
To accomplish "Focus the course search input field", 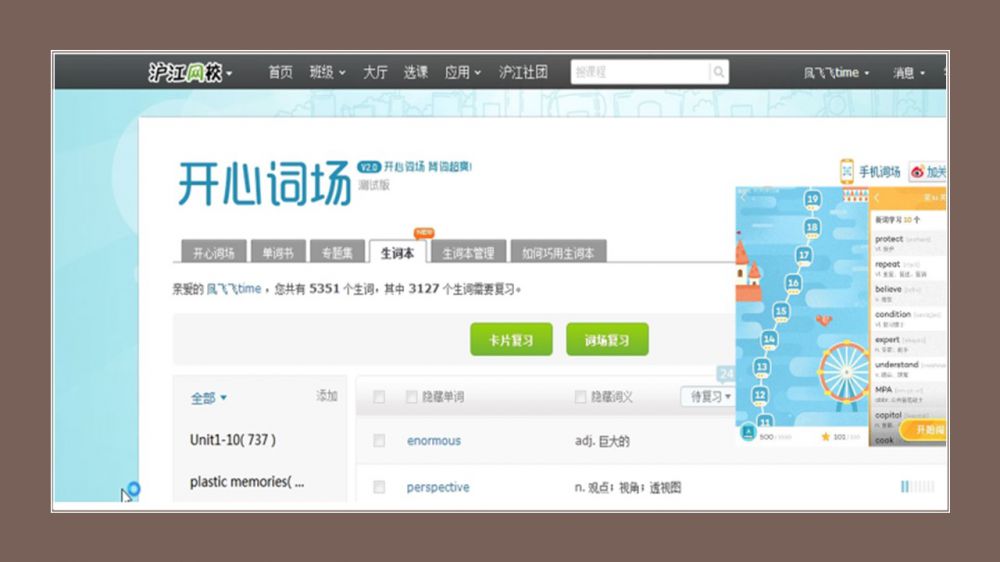I will [x=640, y=72].
